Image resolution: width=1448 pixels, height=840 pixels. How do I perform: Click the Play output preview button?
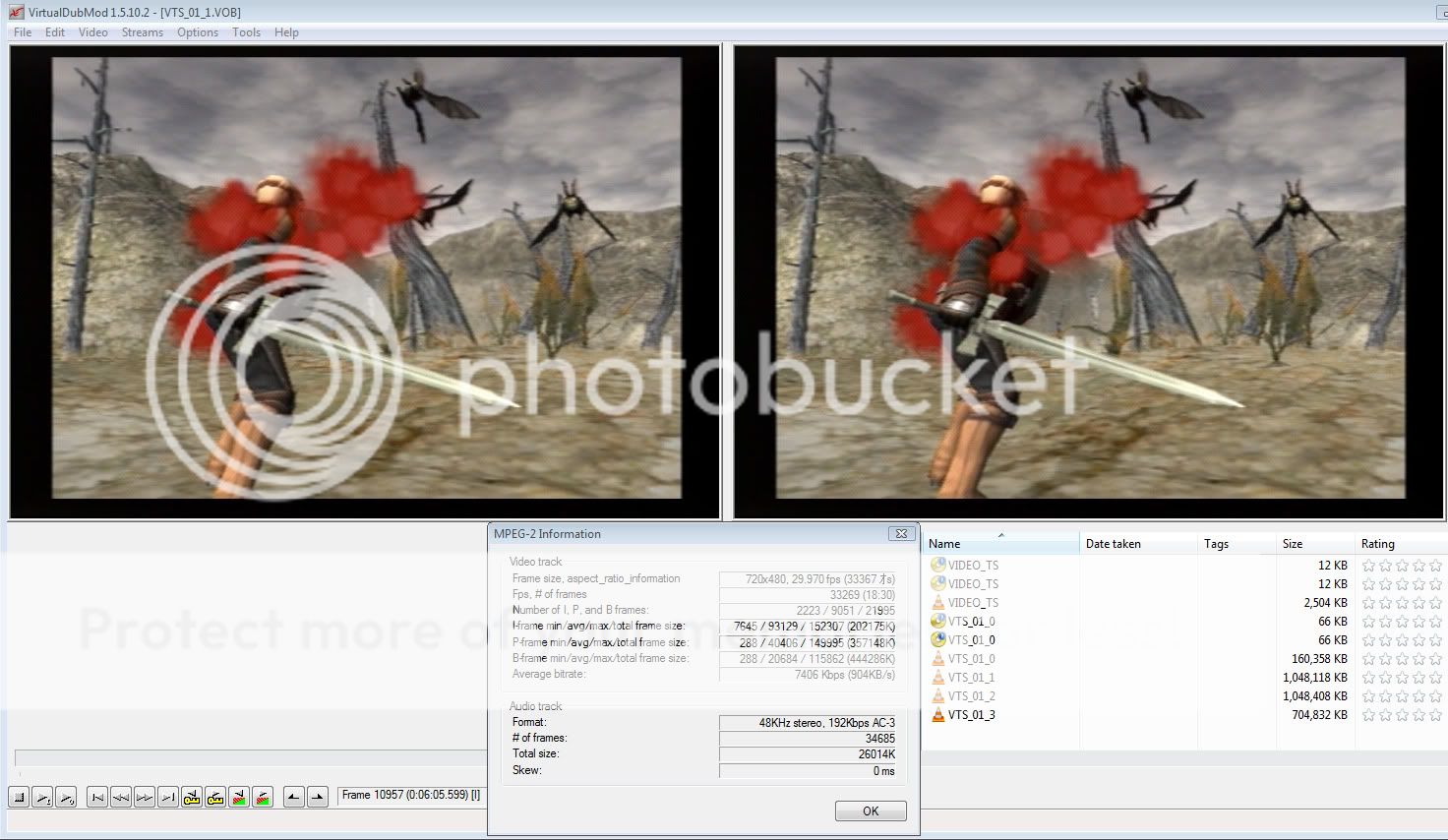tap(66, 798)
